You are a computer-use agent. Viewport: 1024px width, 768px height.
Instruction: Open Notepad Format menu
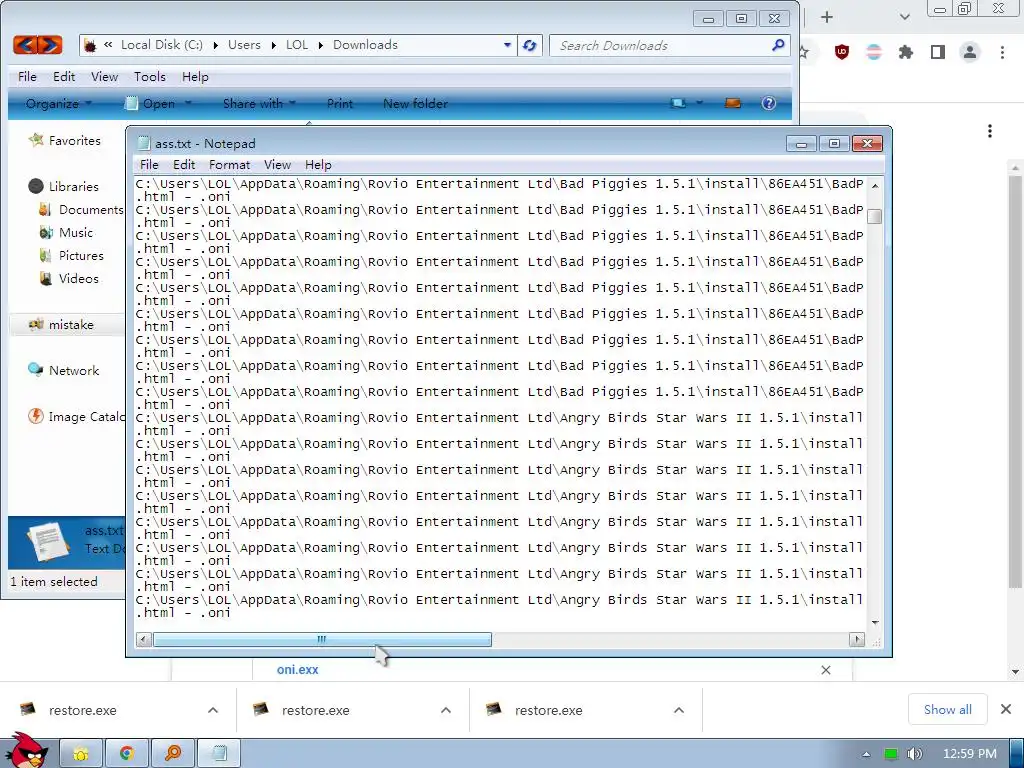229,165
